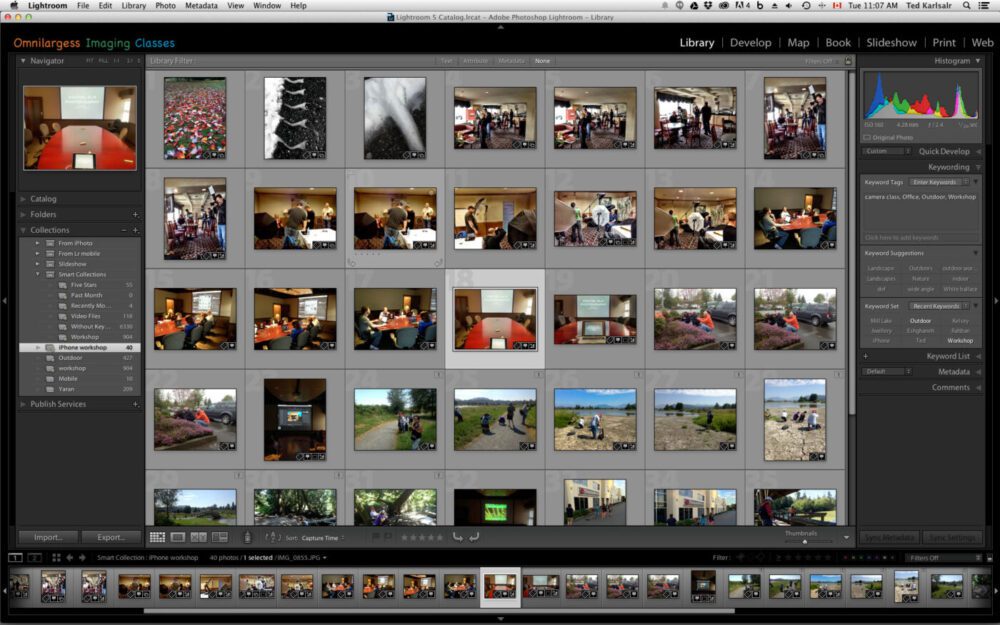
Task: Switch to Grid view in the toolbar
Action: (157, 538)
